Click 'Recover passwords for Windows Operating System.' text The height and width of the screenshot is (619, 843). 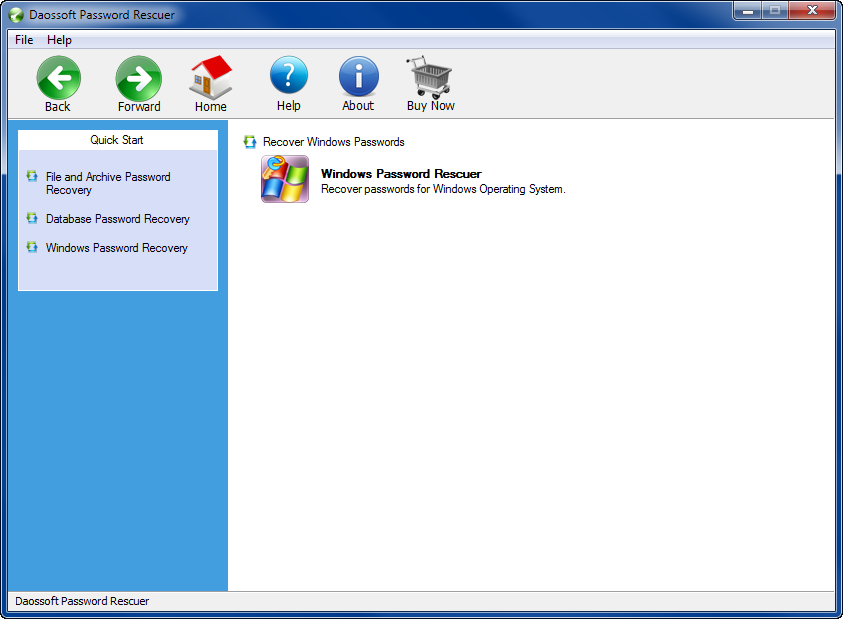(443, 189)
